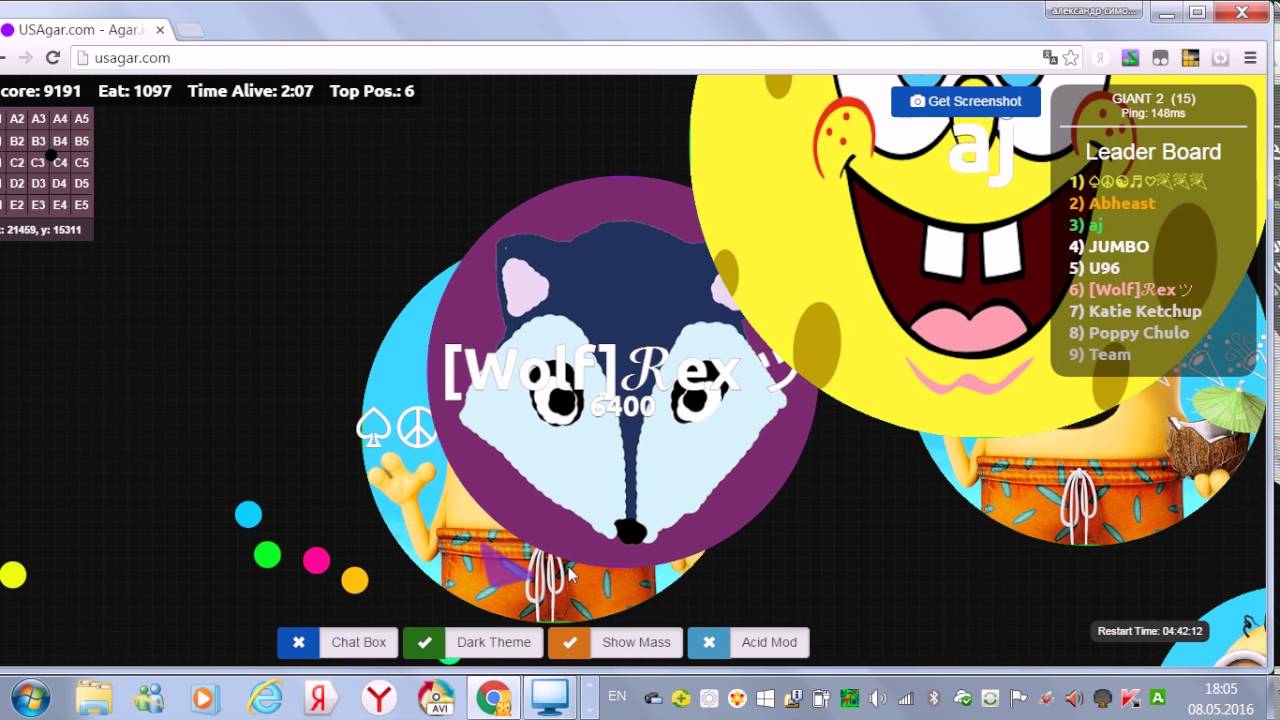The width and height of the screenshot is (1280, 720).
Task: Open the Windows Start menu
Action: tap(32, 697)
